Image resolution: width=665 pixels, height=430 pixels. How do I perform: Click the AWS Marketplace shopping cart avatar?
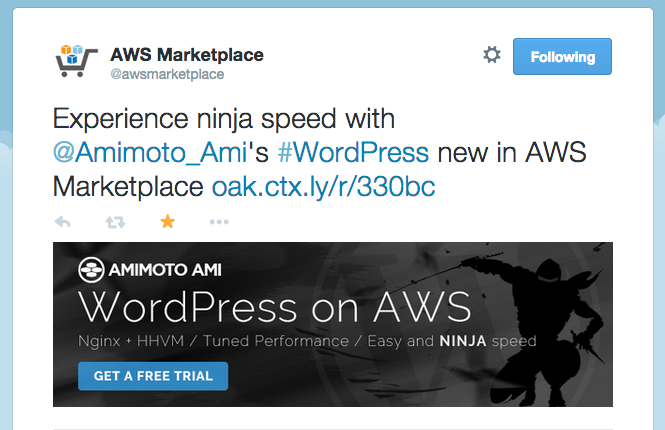pyautogui.click(x=76, y=61)
